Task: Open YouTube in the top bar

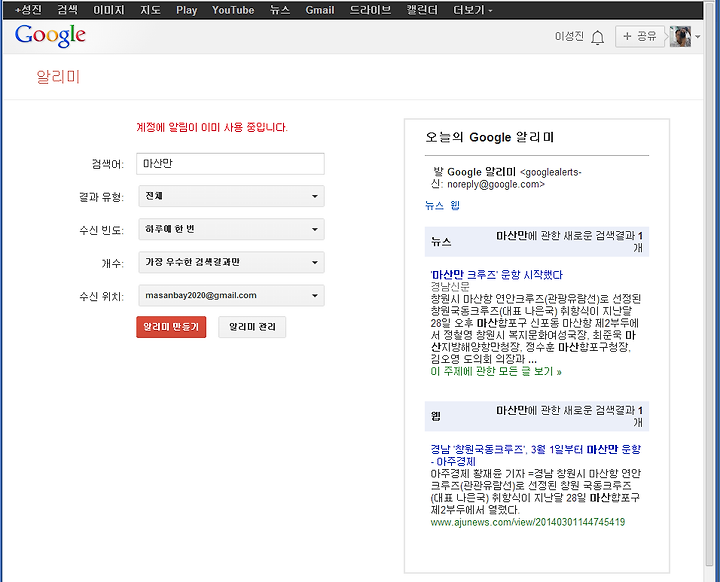Action: coord(233,10)
